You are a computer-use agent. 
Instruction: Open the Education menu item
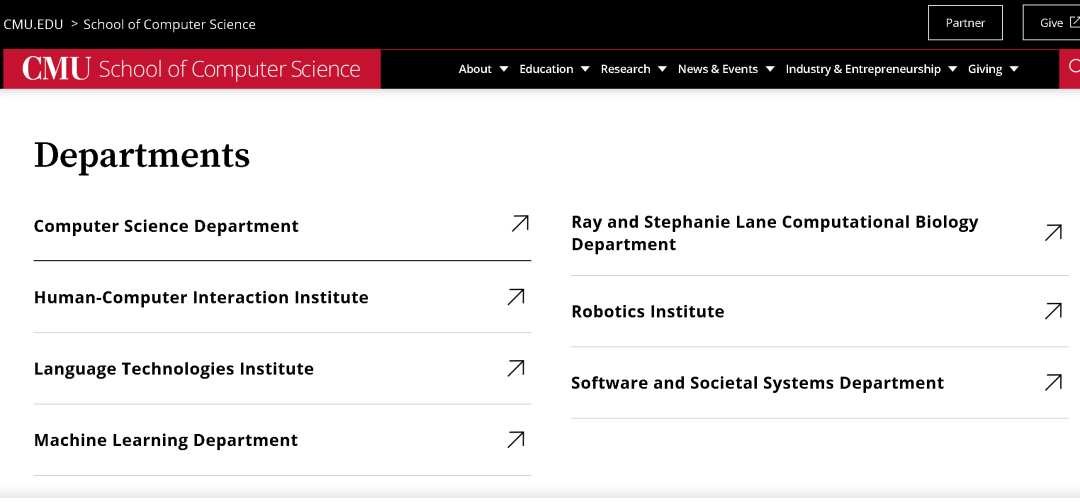tap(546, 69)
